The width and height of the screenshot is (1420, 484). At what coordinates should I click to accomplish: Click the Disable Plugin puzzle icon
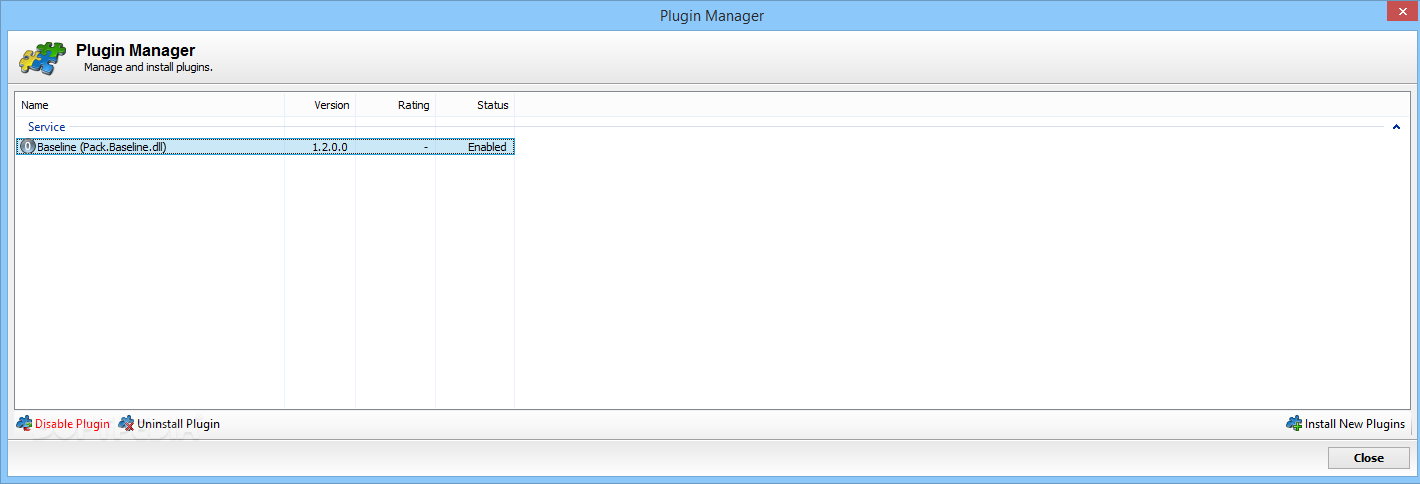[25, 424]
